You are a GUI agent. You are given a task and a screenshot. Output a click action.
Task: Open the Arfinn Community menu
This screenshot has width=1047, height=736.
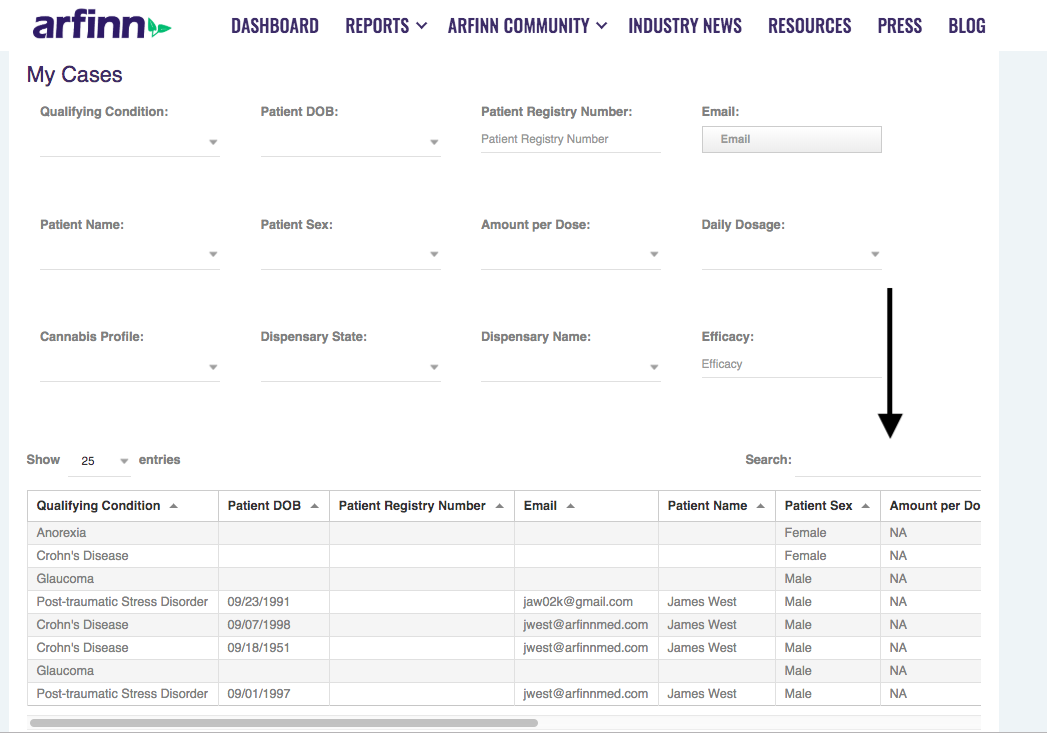coord(527,26)
